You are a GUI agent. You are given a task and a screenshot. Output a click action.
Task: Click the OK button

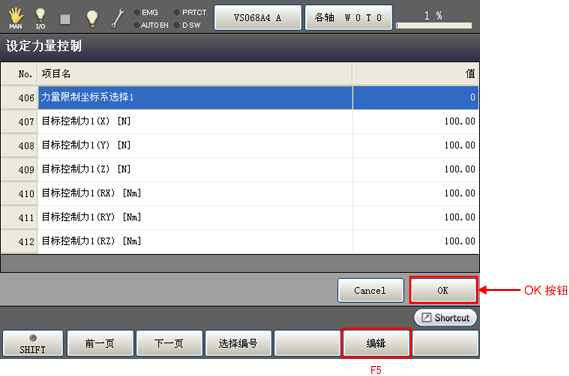click(x=443, y=290)
